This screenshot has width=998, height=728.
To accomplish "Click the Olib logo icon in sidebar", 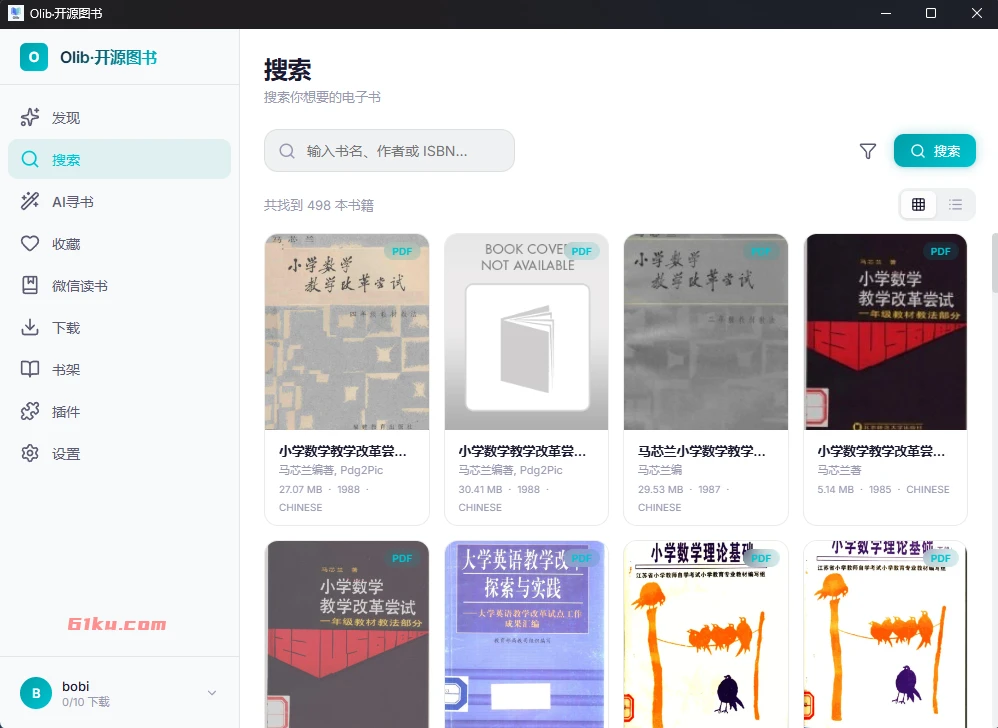I will 34,57.
